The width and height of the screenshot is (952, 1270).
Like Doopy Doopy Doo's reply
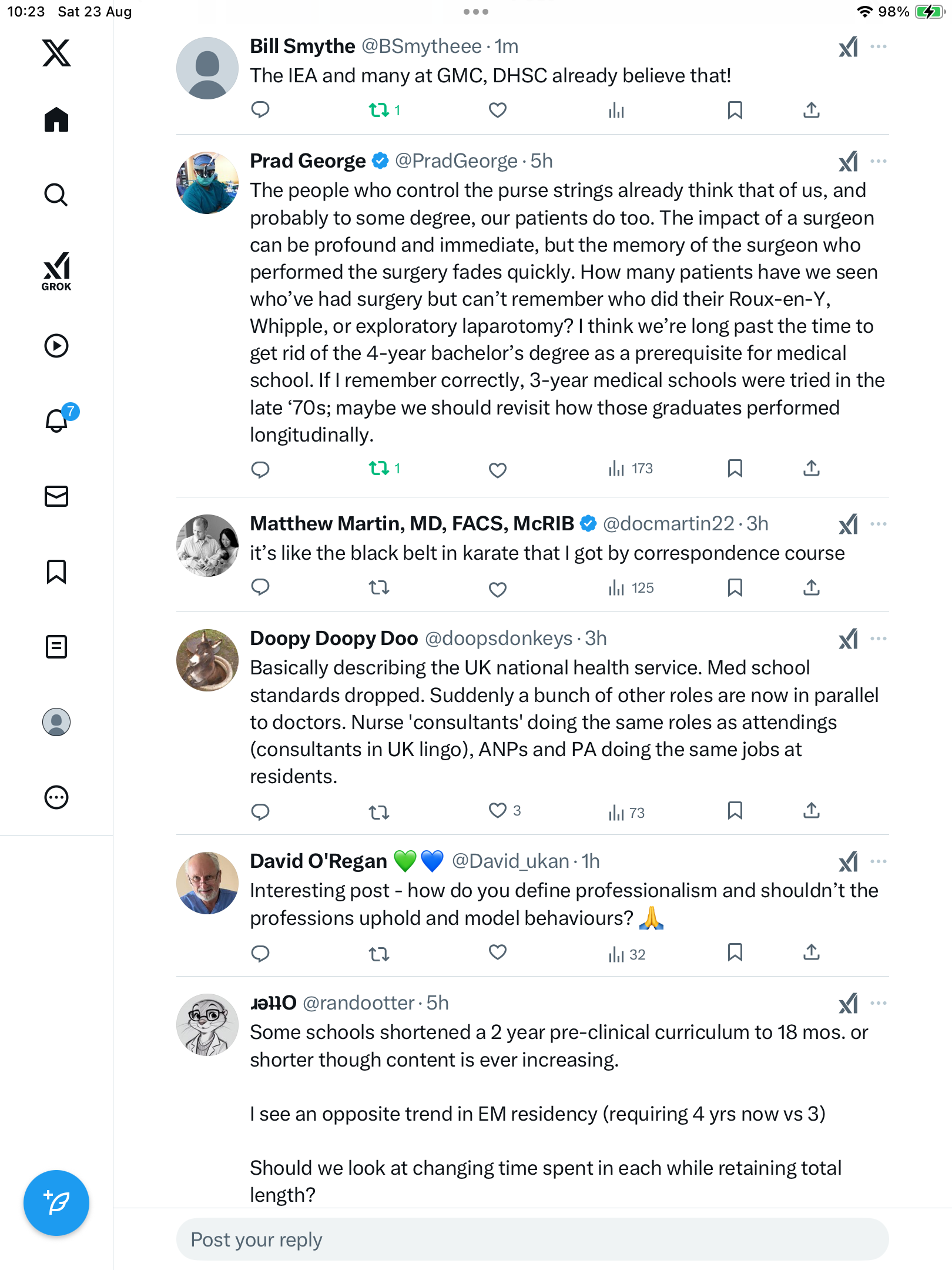[x=498, y=811]
